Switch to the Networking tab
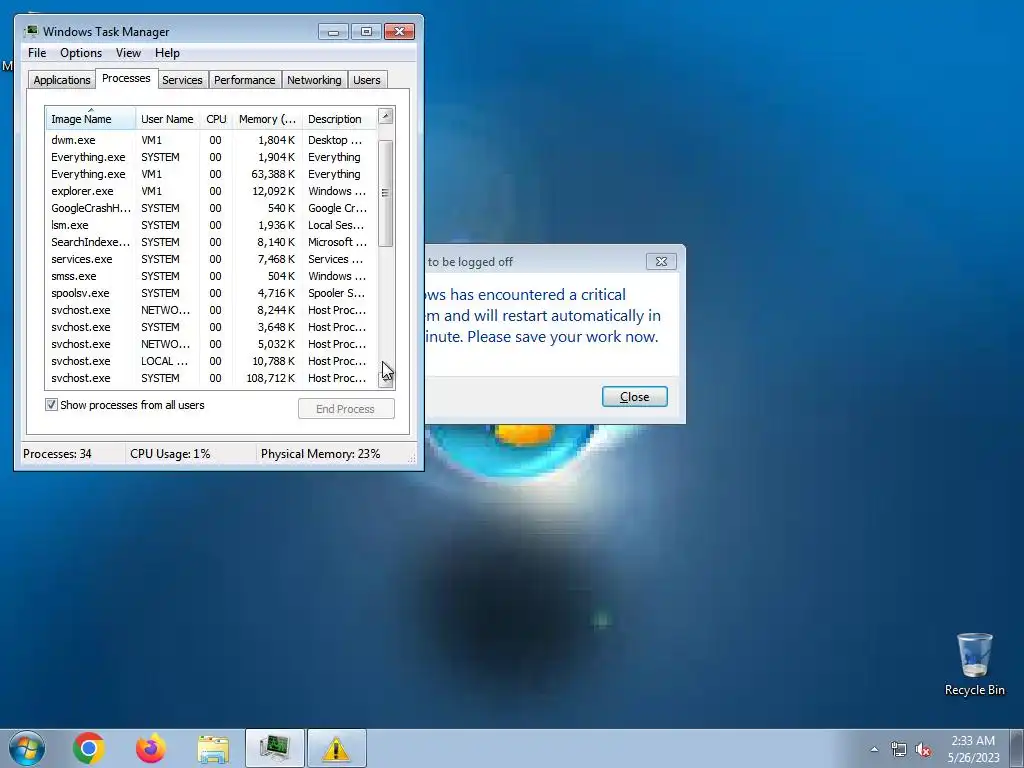 point(314,80)
